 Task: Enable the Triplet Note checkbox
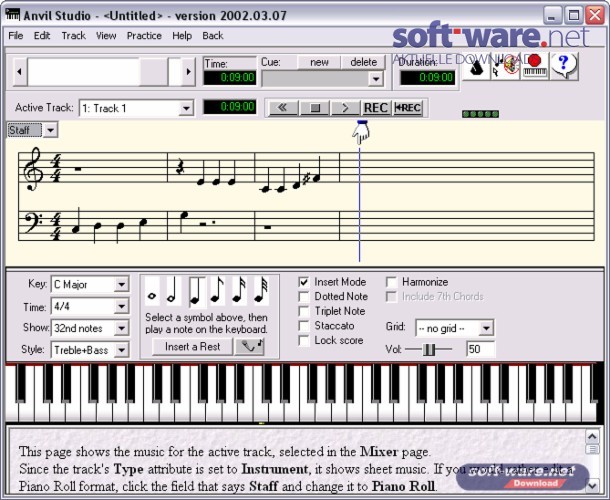pos(304,311)
